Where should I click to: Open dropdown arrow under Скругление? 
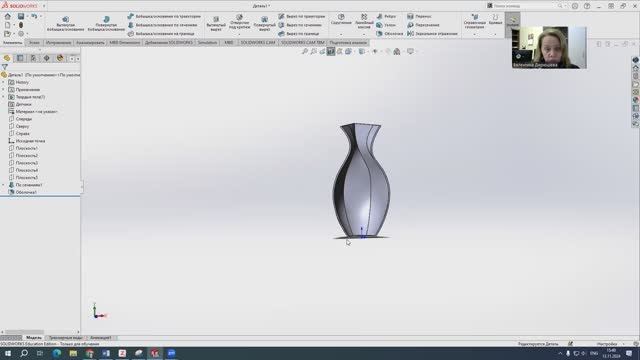pyautogui.click(x=341, y=34)
